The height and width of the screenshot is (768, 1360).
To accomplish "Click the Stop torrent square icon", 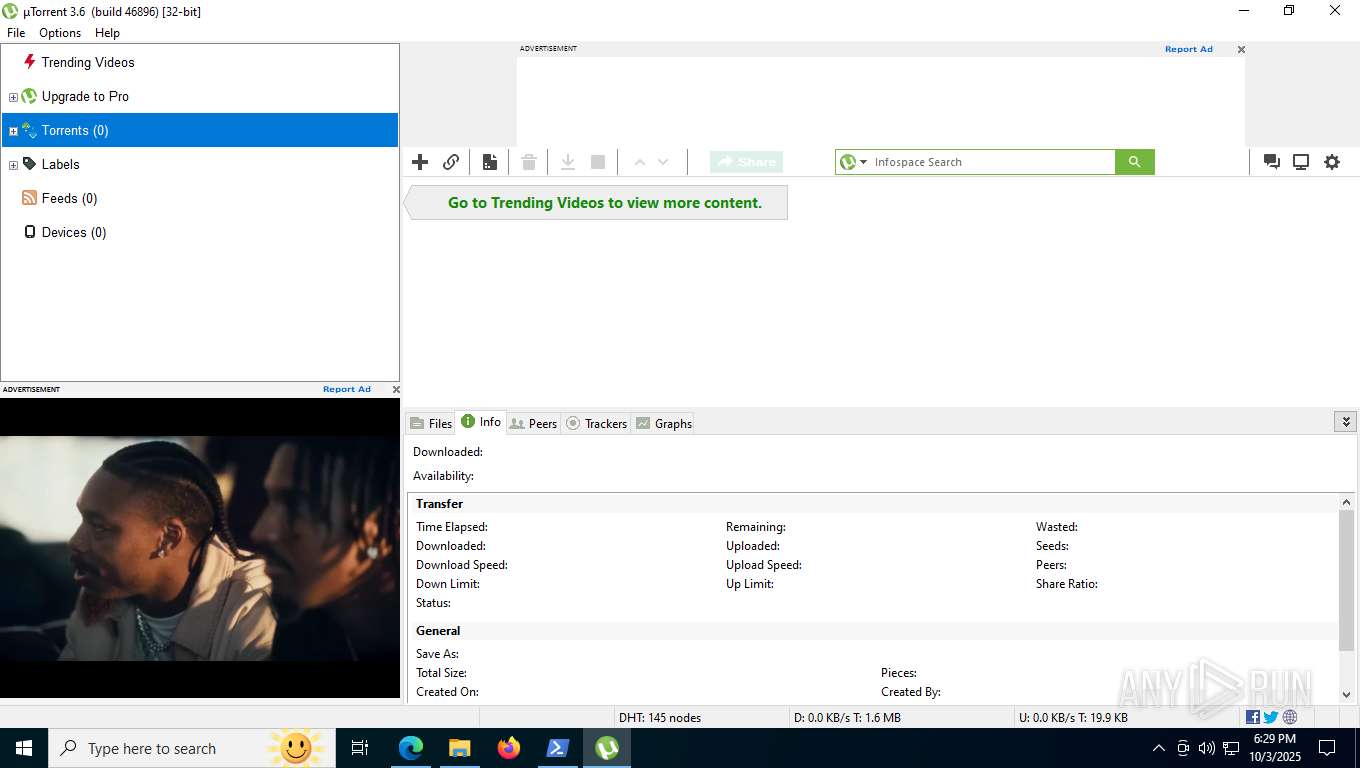I will (x=598, y=162).
